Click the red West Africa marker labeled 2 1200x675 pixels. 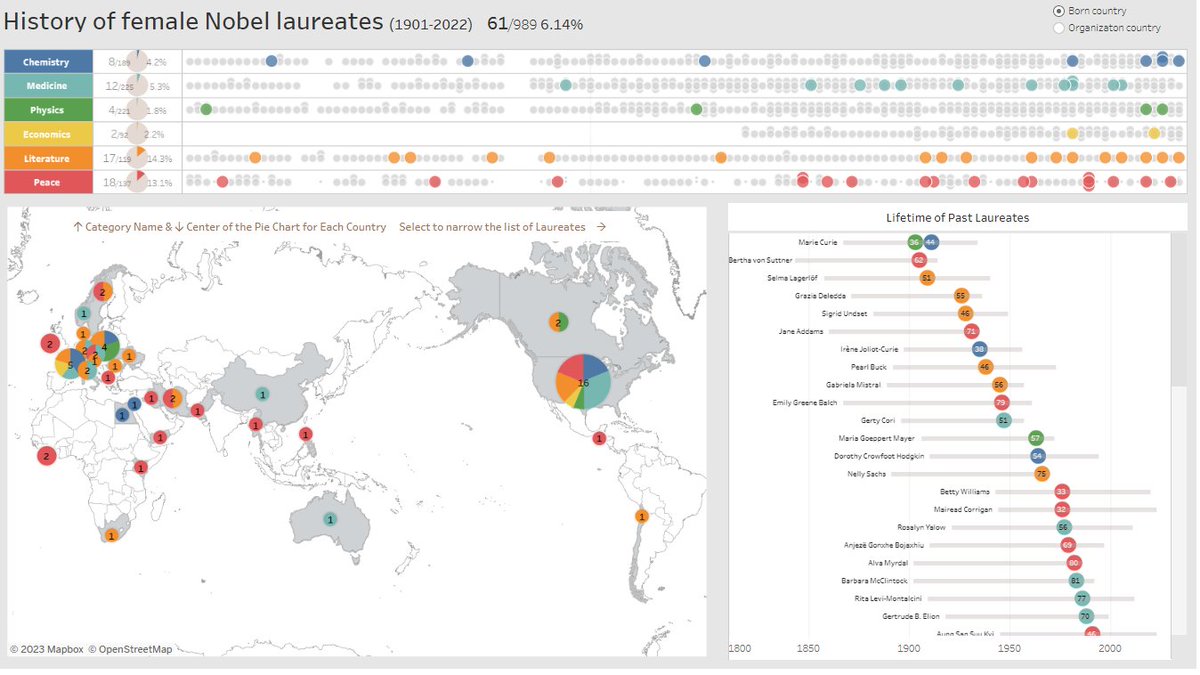pos(46,456)
